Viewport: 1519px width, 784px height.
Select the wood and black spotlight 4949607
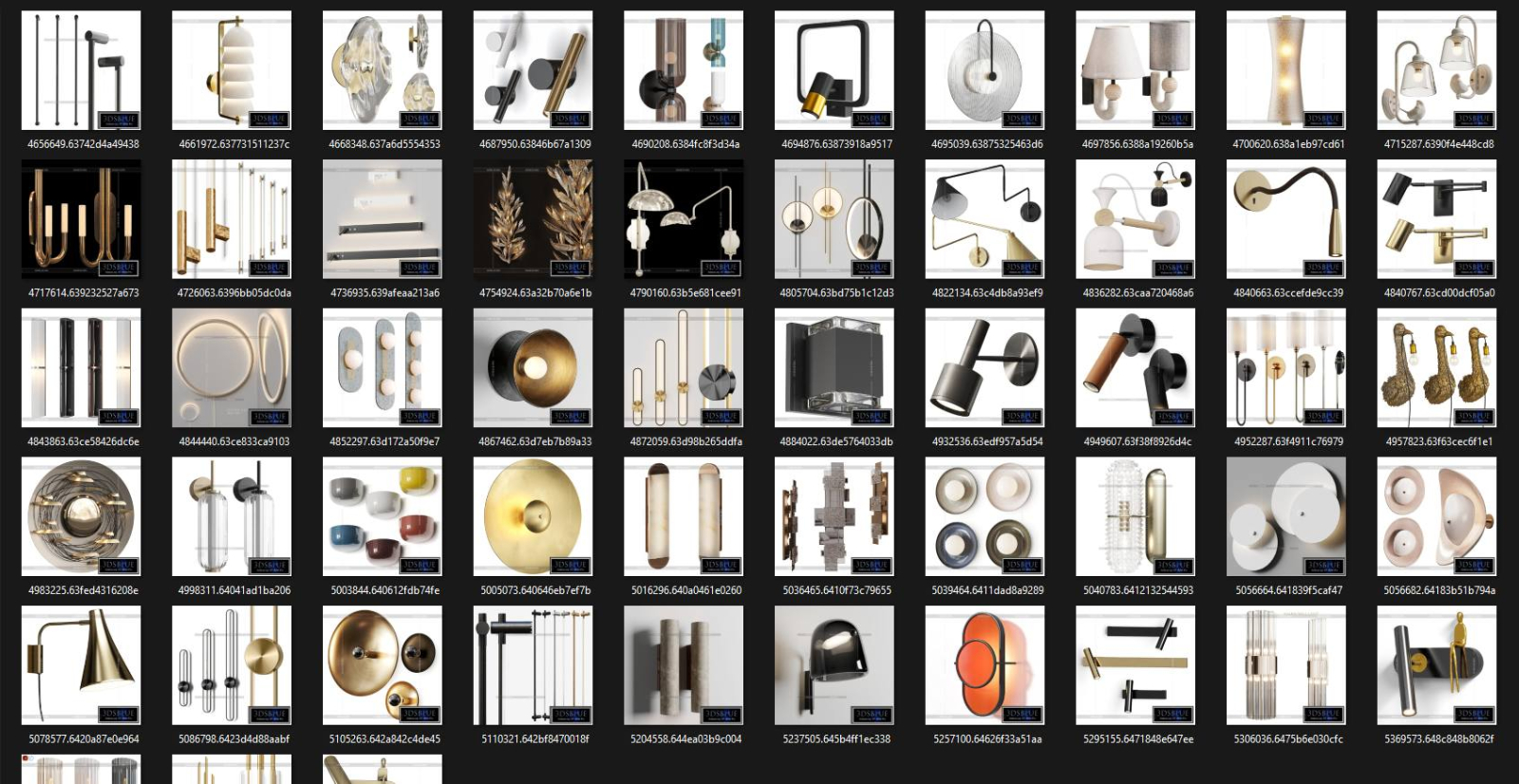(x=1135, y=367)
